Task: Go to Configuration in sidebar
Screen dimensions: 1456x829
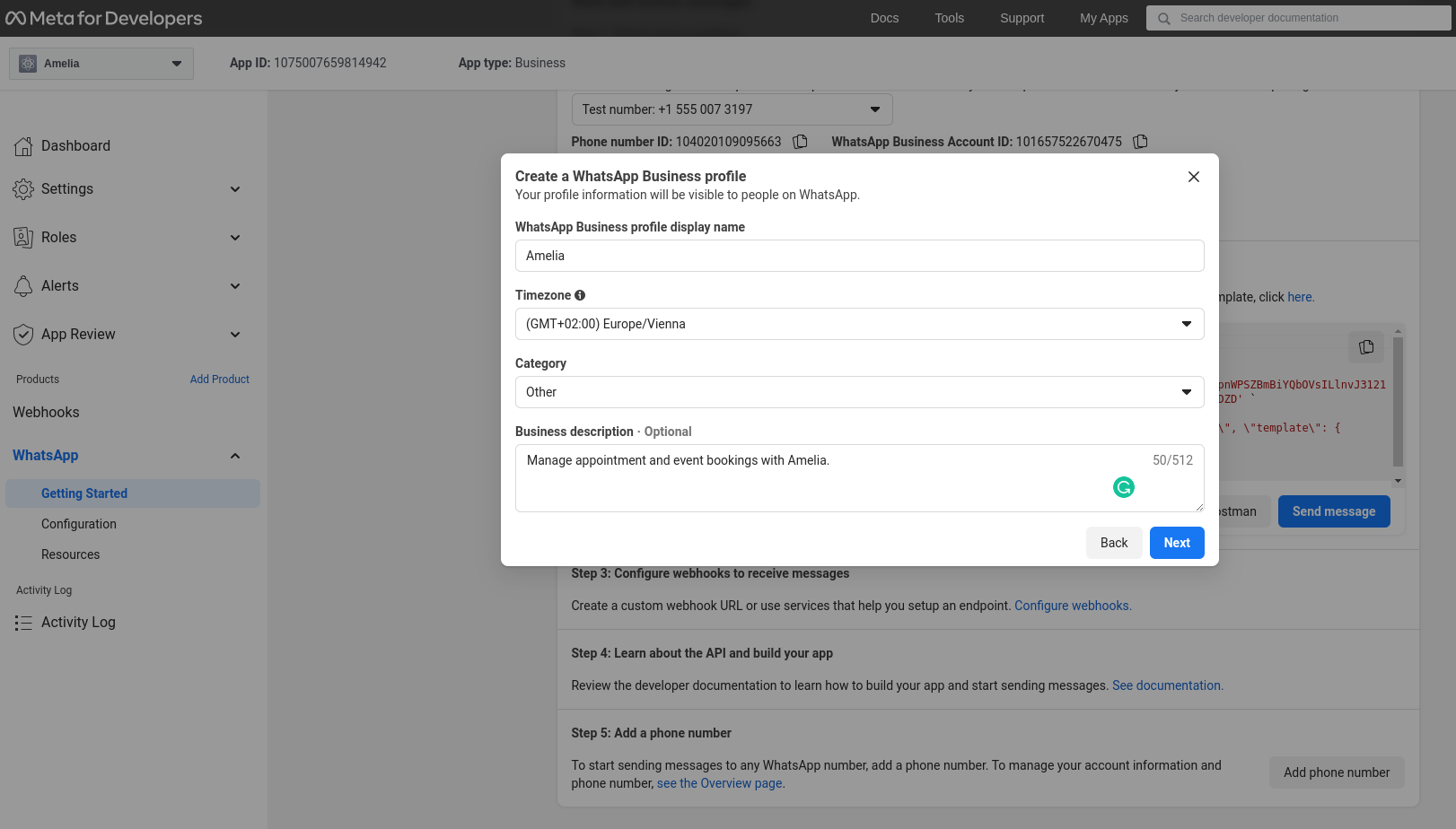Action: pyautogui.click(x=79, y=524)
